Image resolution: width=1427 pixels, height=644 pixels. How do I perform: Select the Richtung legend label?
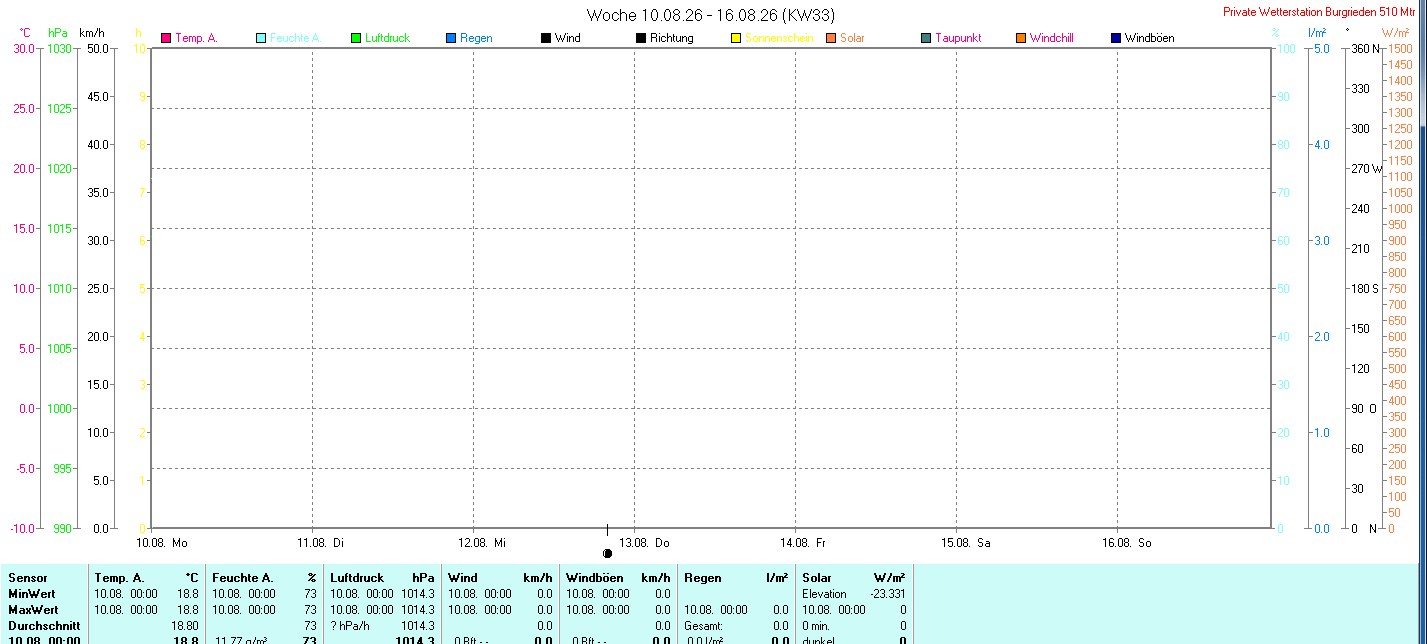pyautogui.click(x=671, y=38)
